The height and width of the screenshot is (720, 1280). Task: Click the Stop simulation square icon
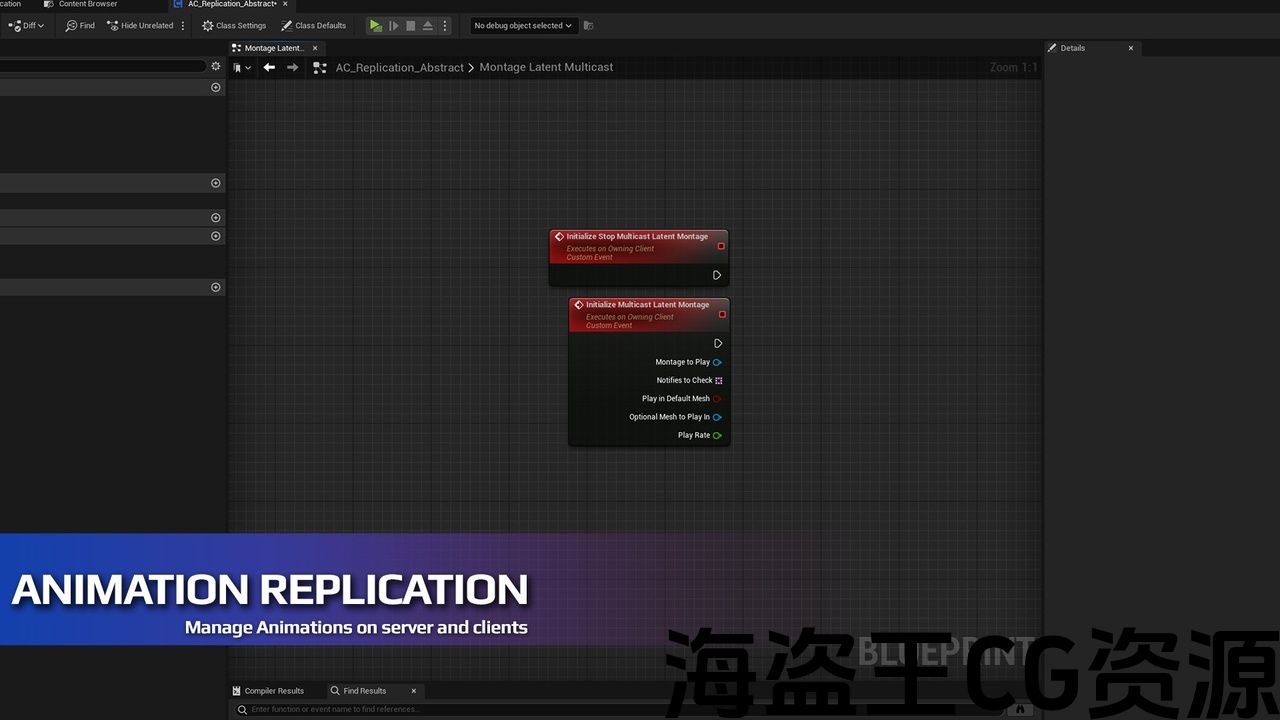410,26
